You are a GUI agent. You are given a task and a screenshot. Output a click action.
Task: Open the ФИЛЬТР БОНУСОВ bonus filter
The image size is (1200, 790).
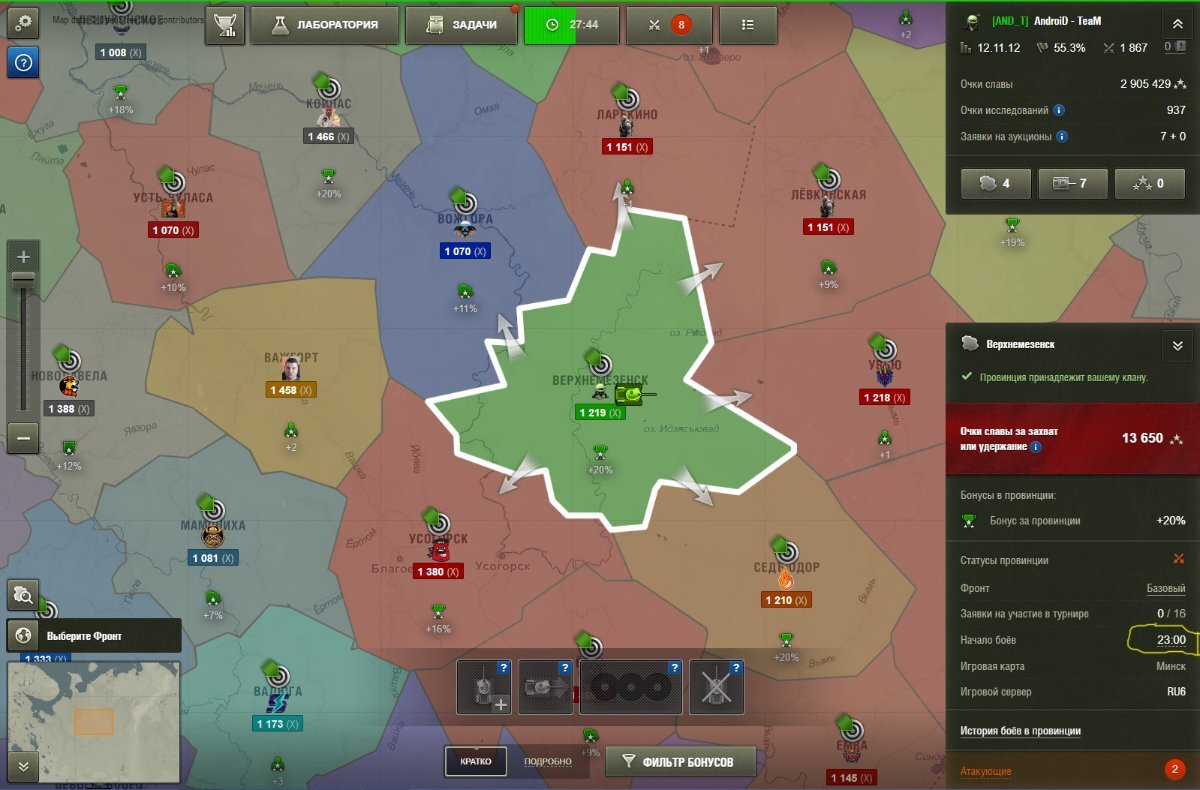(x=680, y=762)
